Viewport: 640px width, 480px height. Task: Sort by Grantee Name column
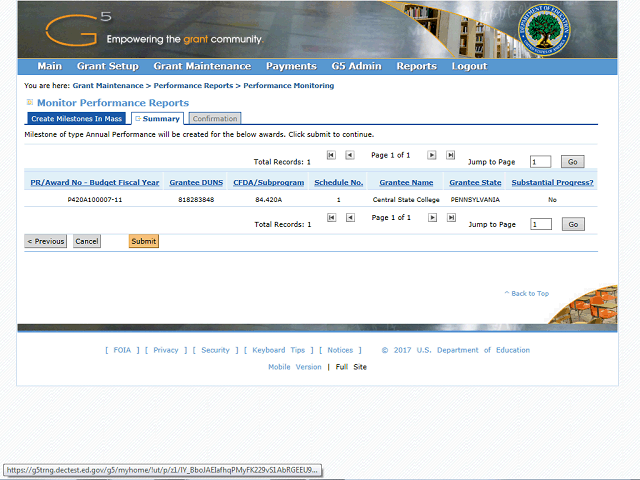point(406,182)
